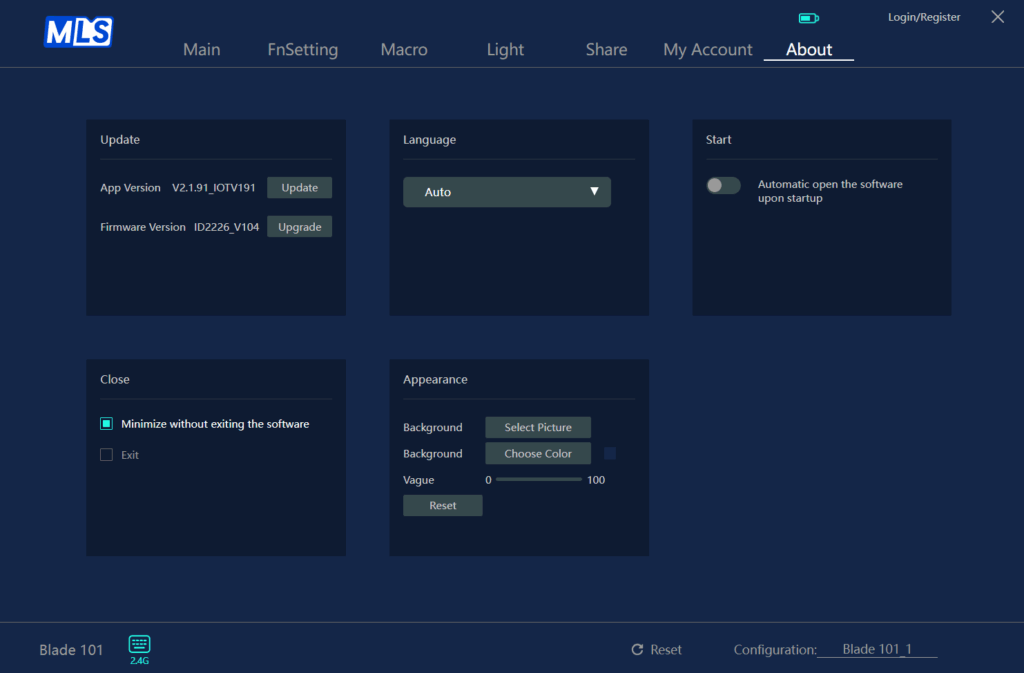1024x673 pixels.
Task: Check the Exit checkbox
Action: point(106,454)
